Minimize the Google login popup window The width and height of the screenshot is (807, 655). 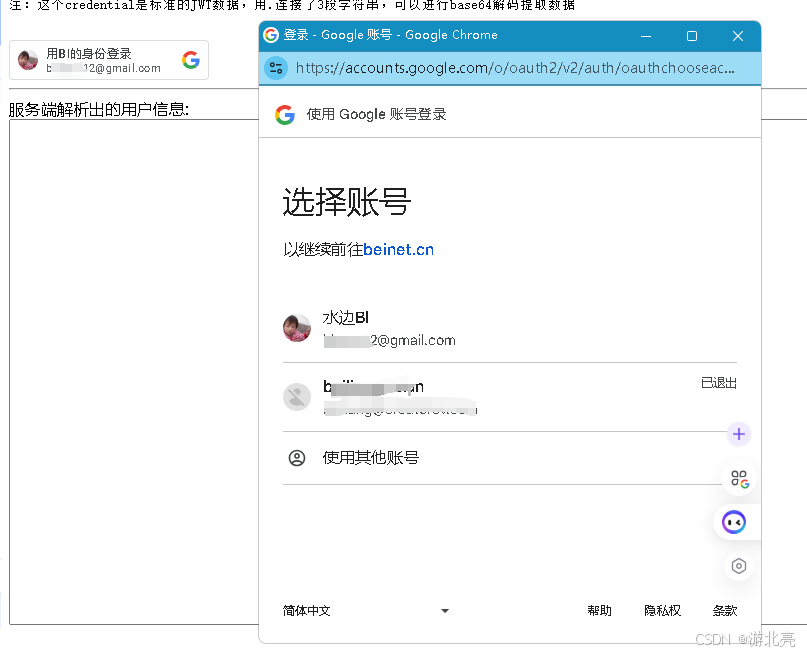pyautogui.click(x=646, y=36)
